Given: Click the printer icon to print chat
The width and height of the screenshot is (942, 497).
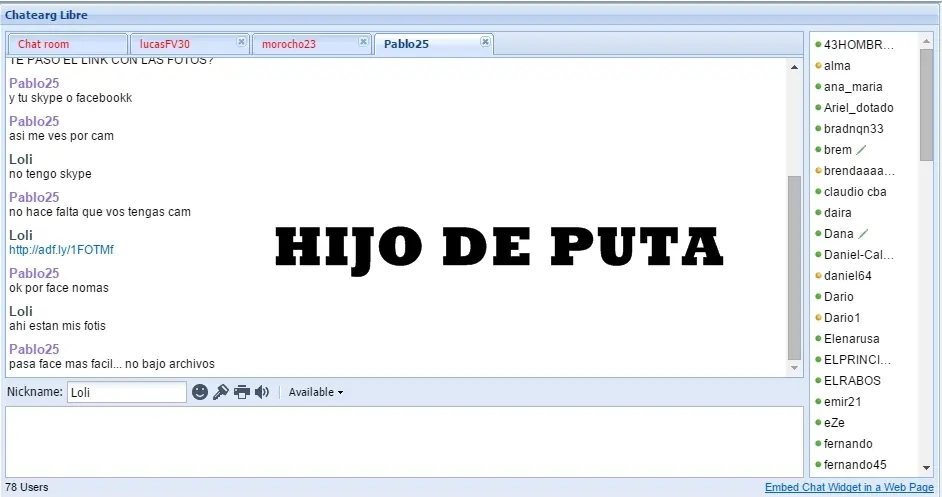Looking at the screenshot, I should click(242, 392).
